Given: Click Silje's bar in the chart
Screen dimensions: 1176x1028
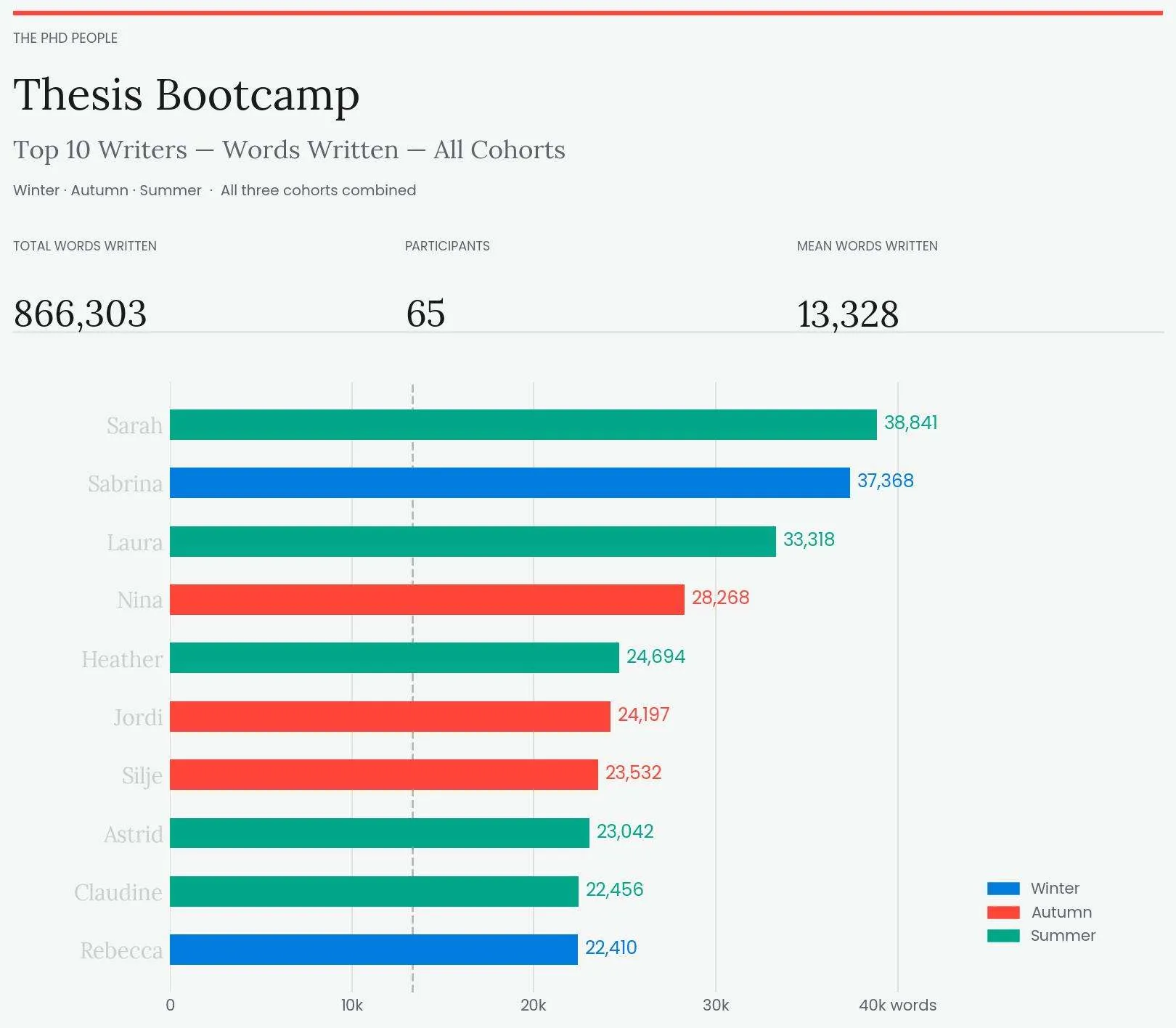Looking at the screenshot, I should [x=384, y=775].
